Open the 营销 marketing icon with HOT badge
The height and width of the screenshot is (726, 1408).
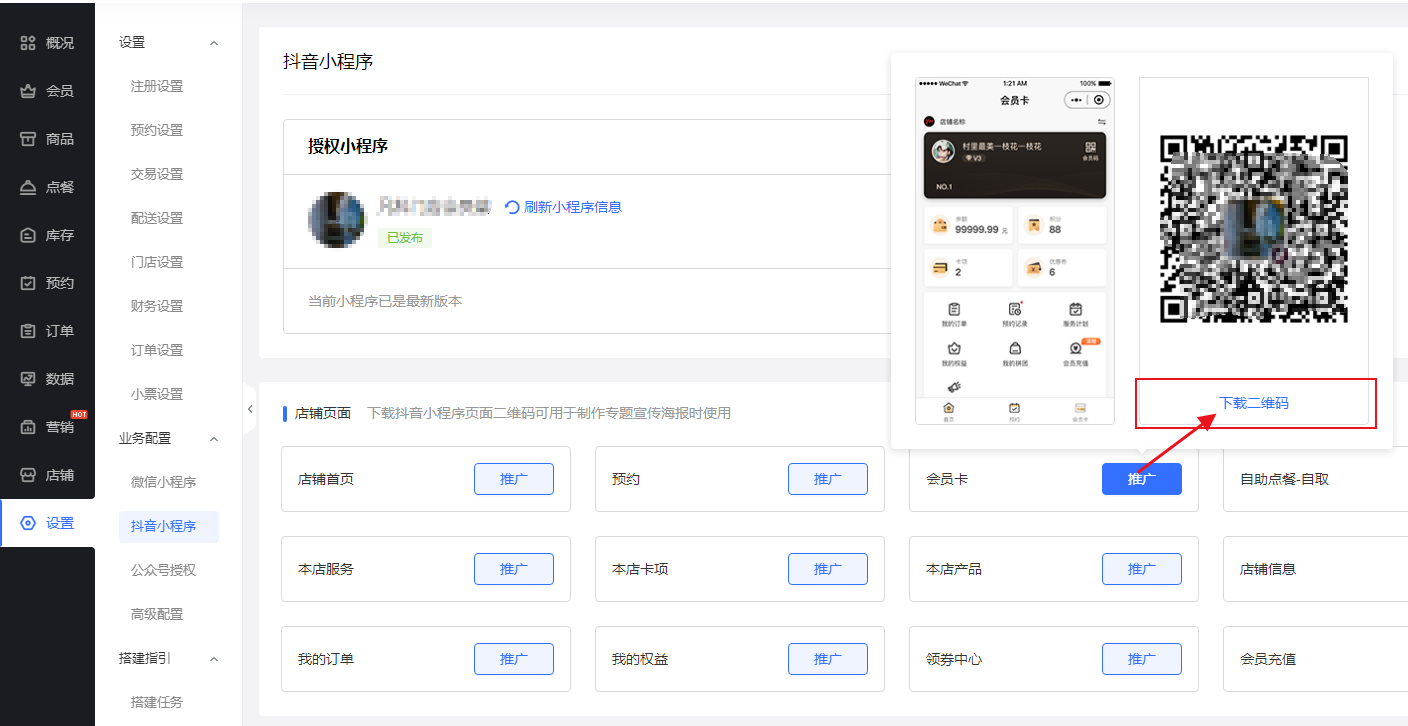tap(28, 427)
